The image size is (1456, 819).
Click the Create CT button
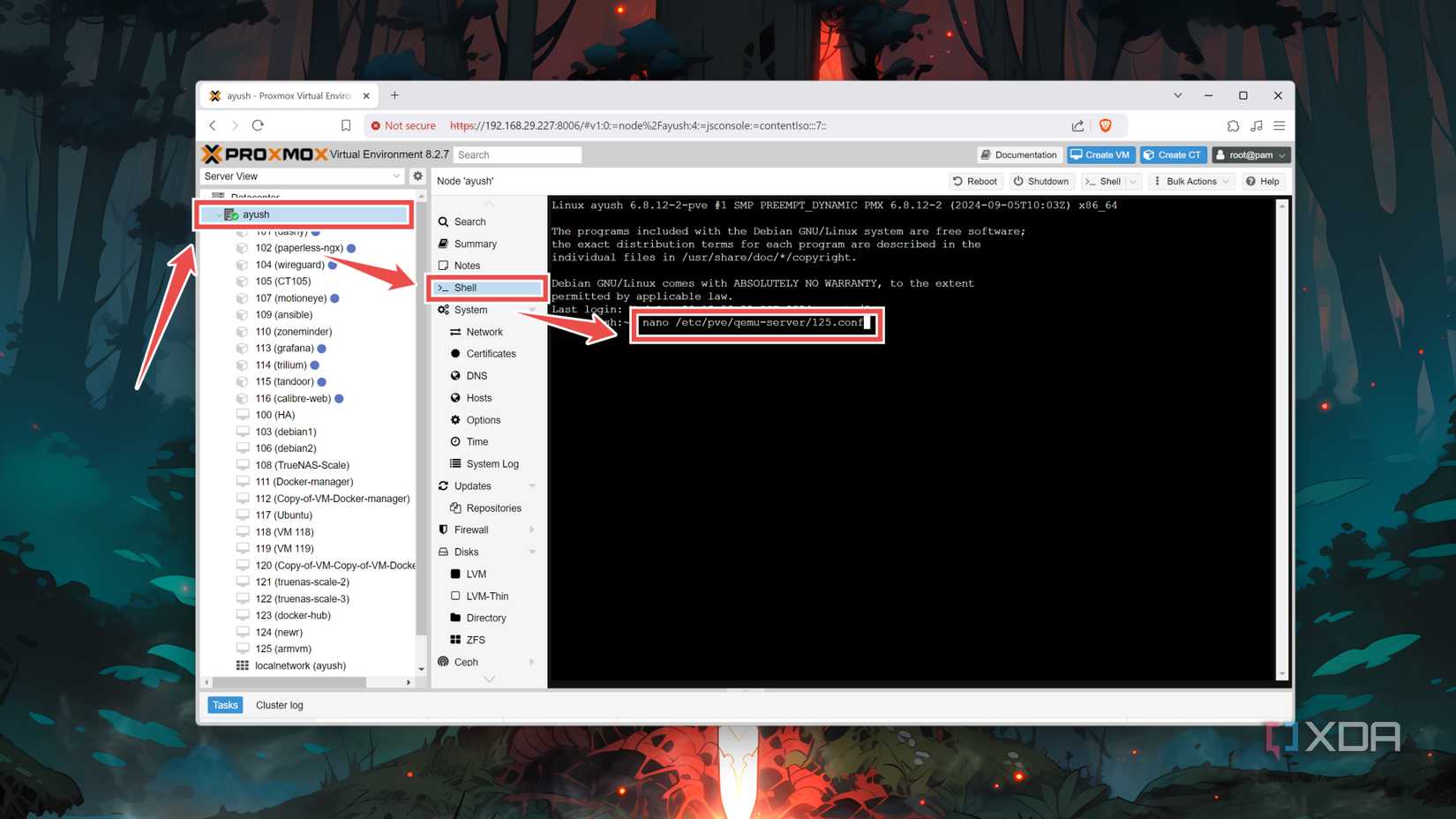[1173, 154]
